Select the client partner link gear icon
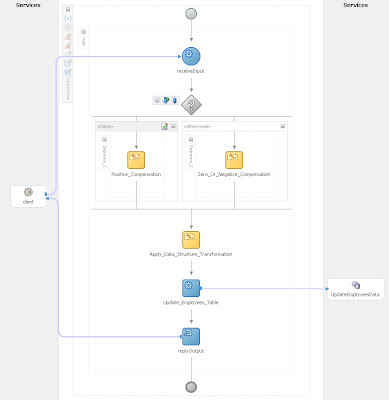This screenshot has height=400, width=389. coord(28,192)
